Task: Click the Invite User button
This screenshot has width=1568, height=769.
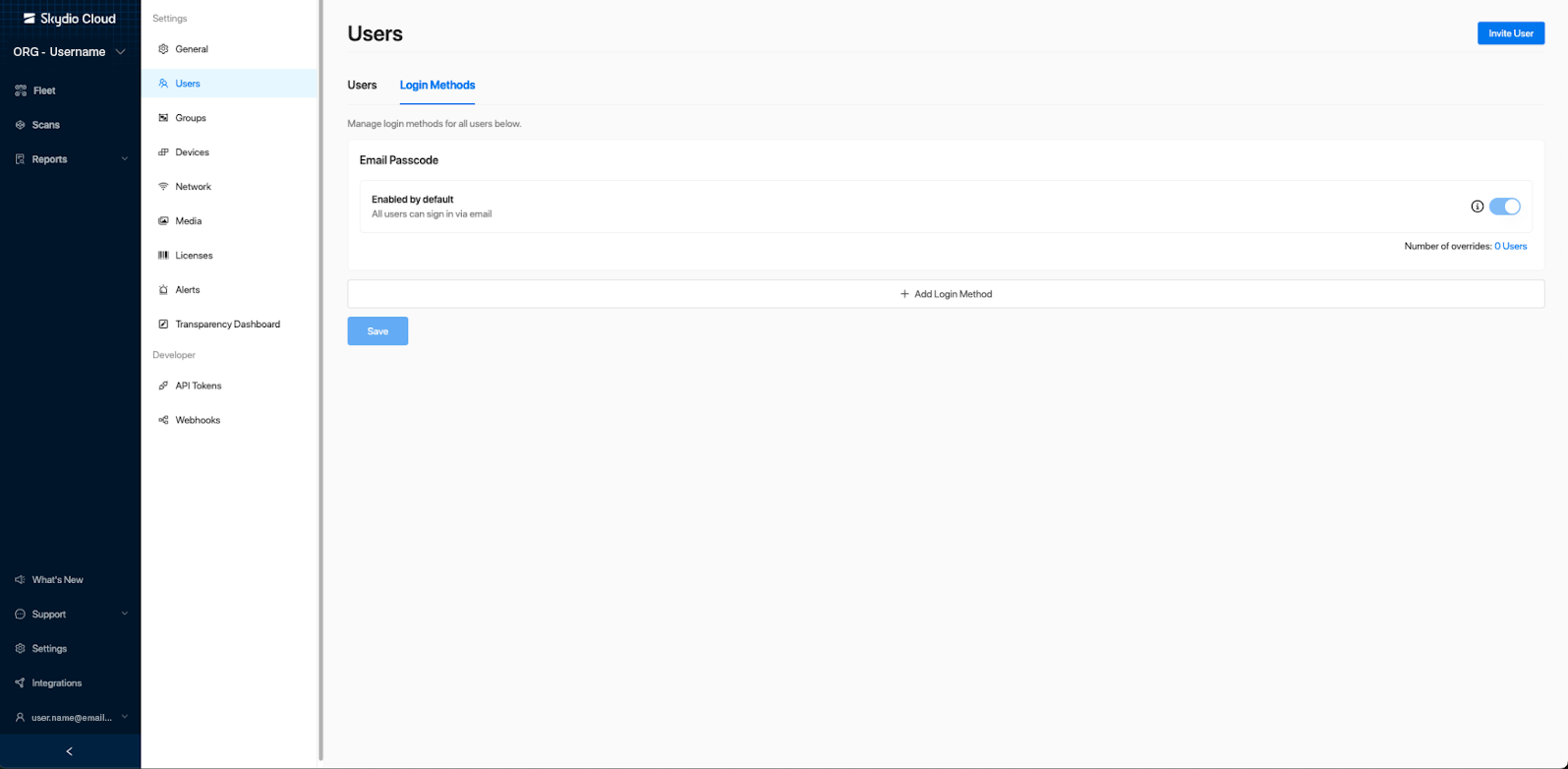Action: pos(1511,33)
